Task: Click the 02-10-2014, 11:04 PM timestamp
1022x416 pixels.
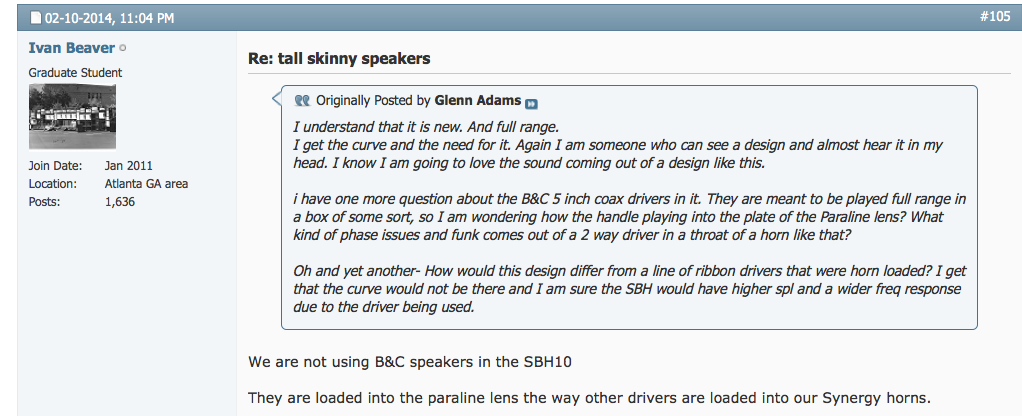Action: coord(109,18)
